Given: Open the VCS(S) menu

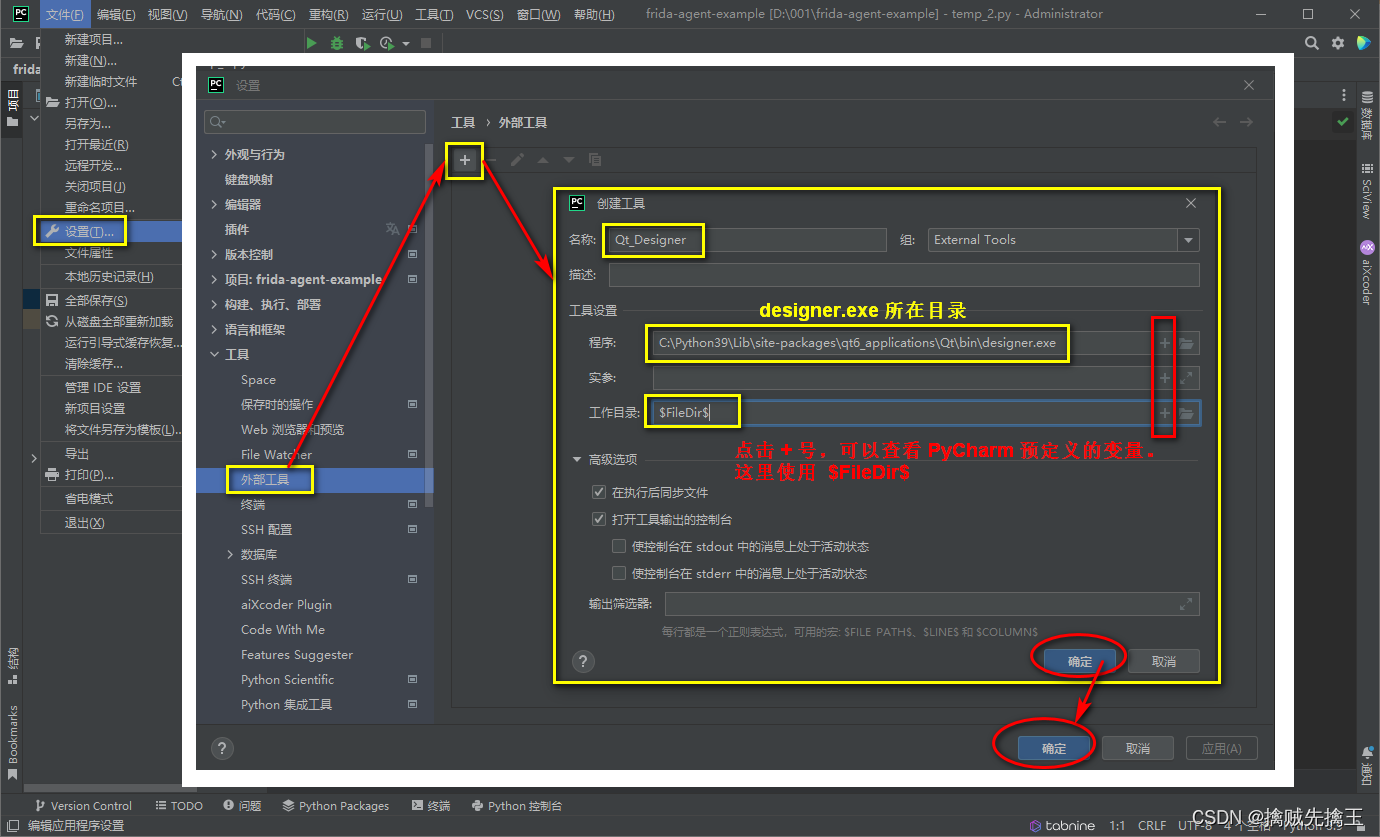Looking at the screenshot, I should pos(485,14).
